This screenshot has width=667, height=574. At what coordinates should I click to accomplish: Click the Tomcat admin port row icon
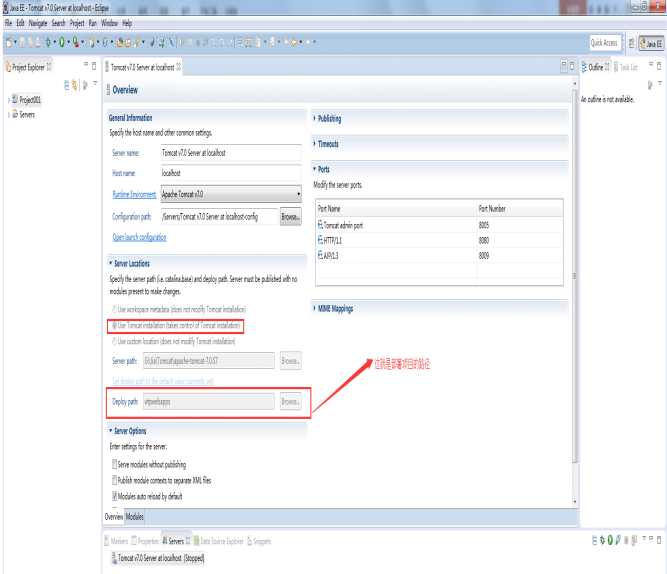point(320,225)
